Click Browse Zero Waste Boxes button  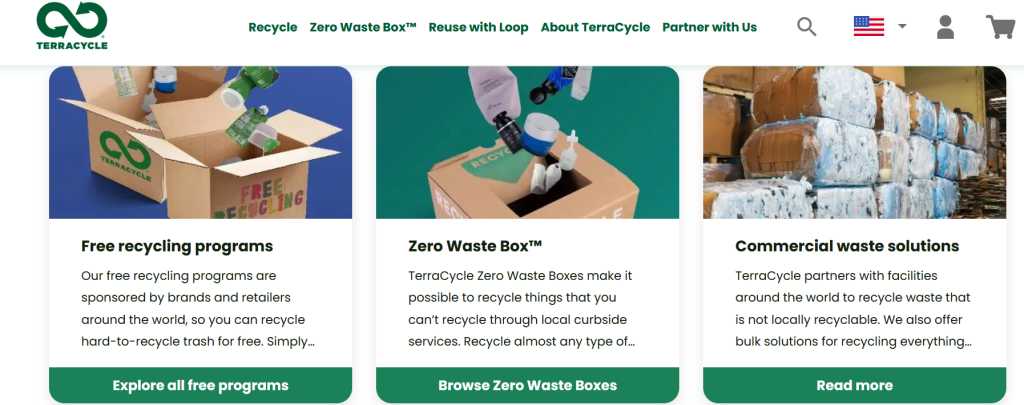point(528,385)
